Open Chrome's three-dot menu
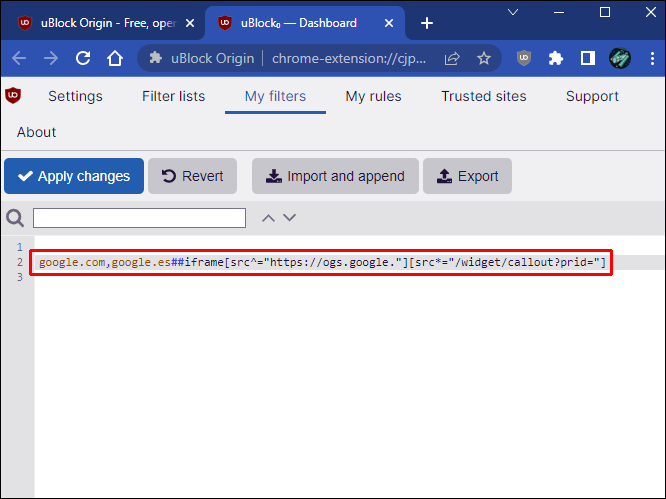 [x=652, y=58]
